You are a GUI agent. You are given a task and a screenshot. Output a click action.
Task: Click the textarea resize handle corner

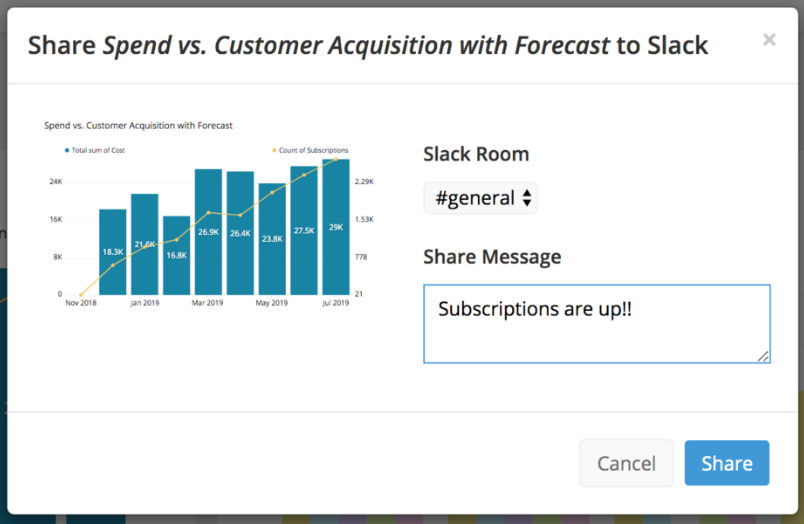[x=763, y=356]
